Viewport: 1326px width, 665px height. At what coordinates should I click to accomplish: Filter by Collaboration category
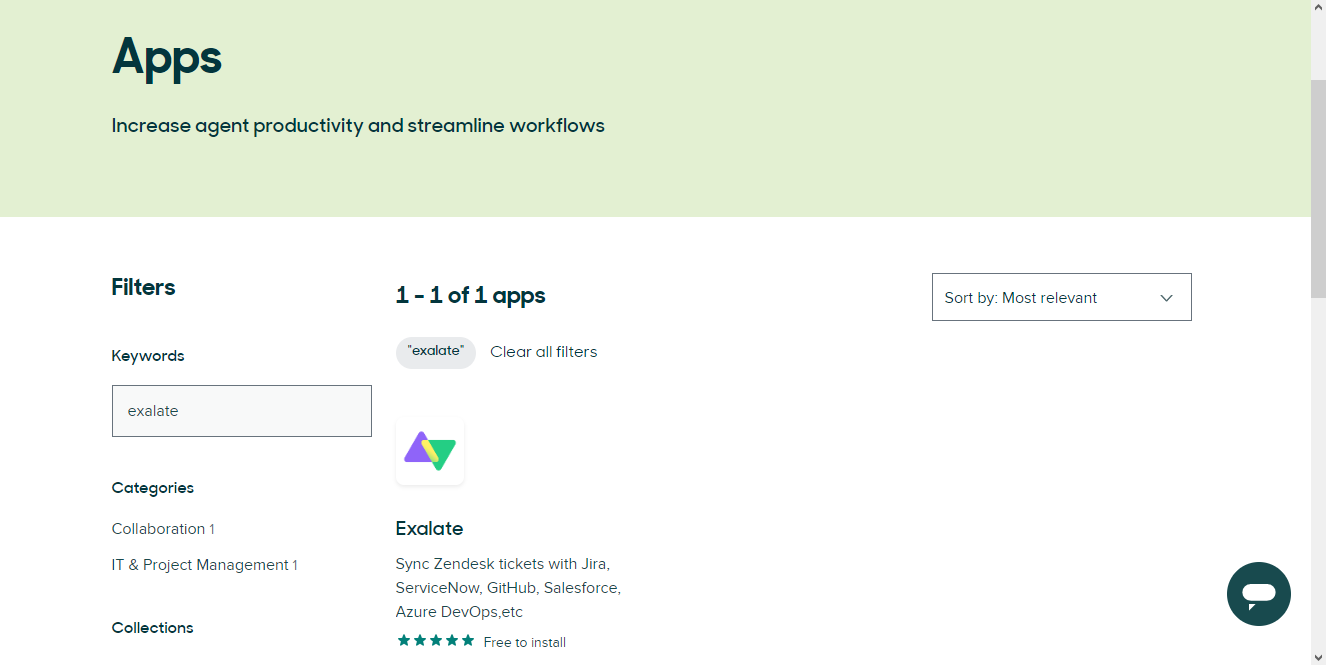(163, 529)
